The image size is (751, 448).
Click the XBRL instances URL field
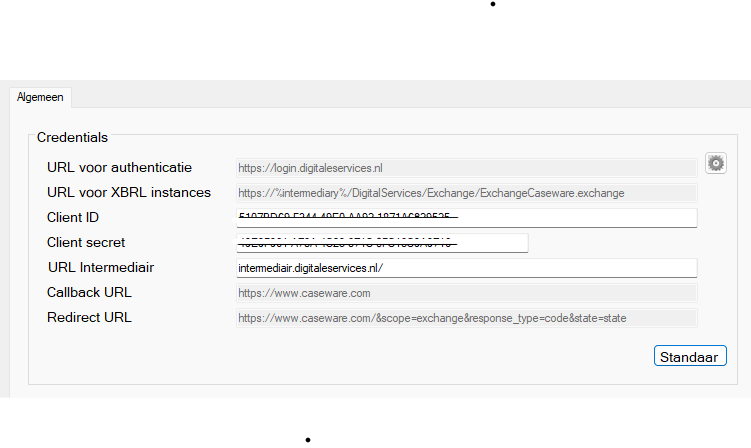click(x=467, y=193)
